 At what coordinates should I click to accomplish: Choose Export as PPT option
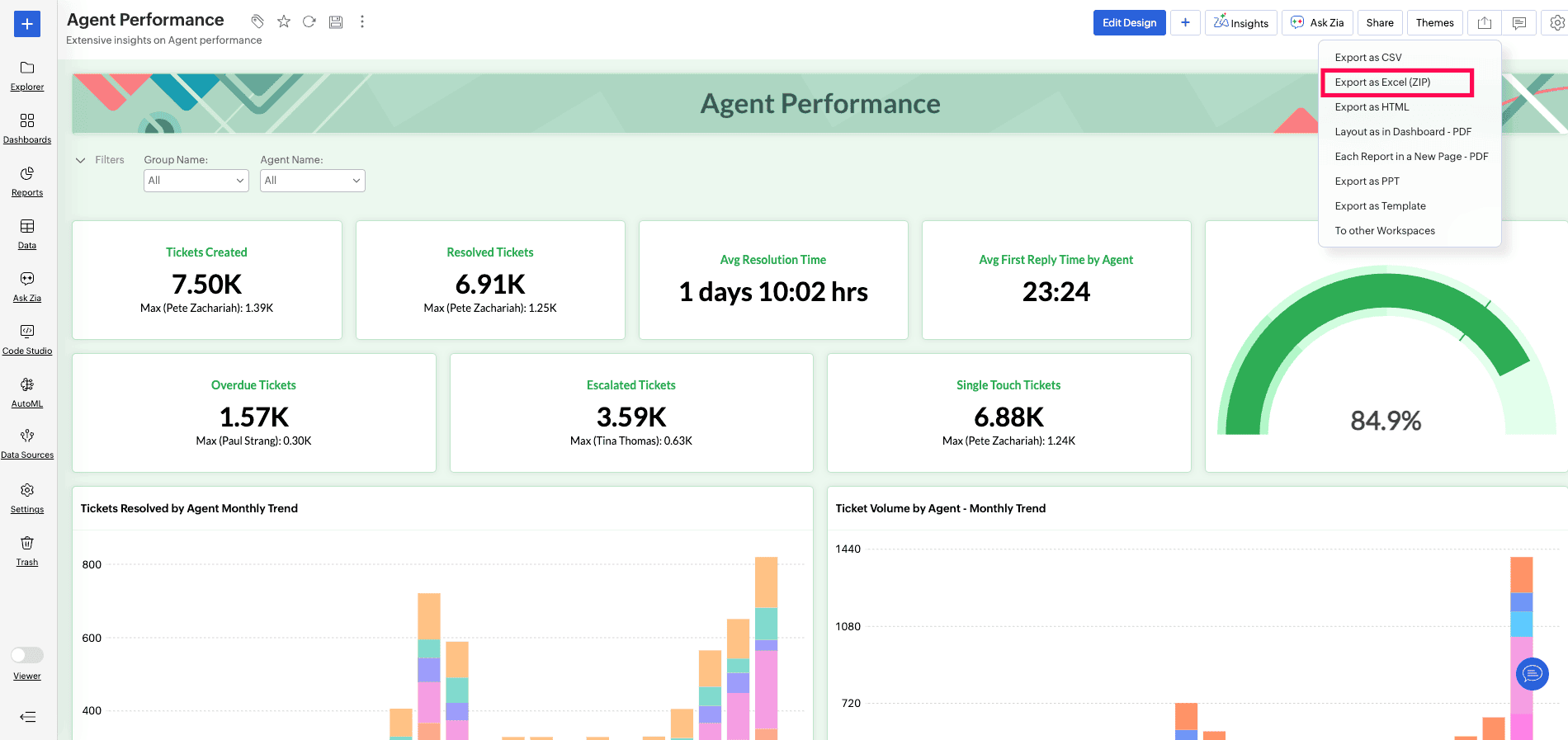(1367, 181)
